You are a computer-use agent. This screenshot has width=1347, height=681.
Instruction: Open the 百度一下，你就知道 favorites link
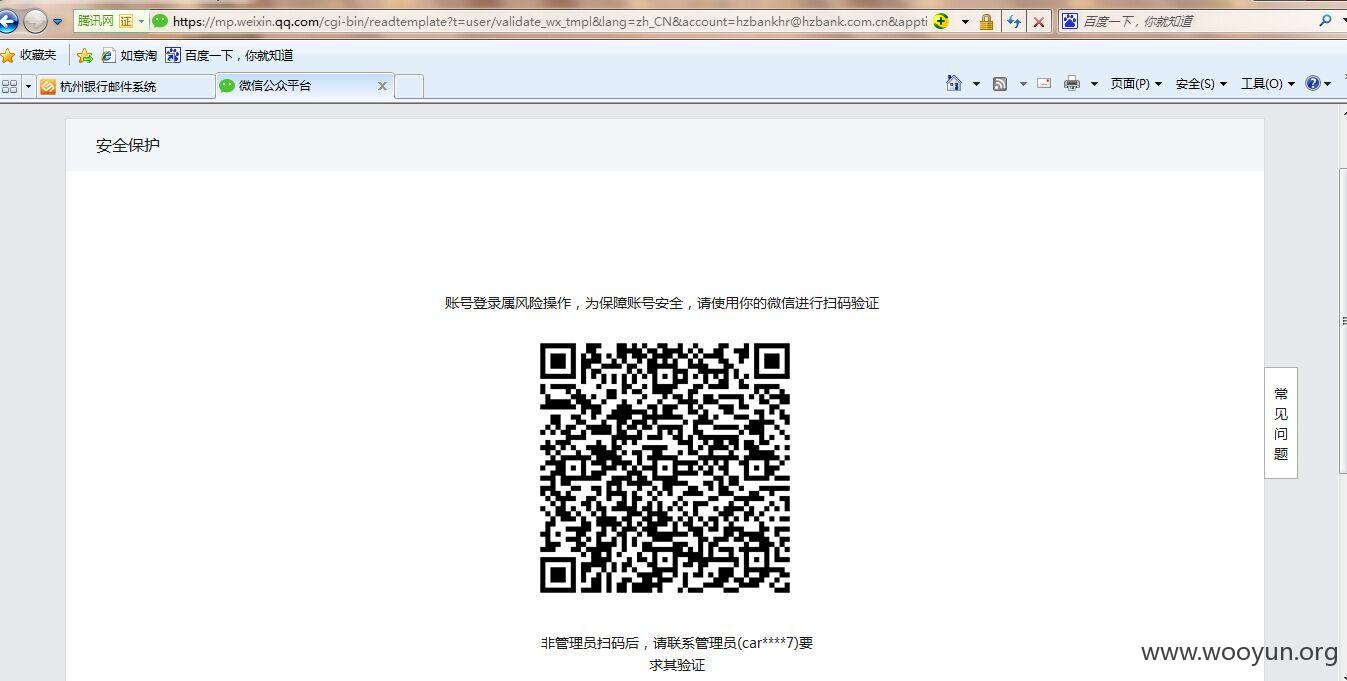point(229,55)
